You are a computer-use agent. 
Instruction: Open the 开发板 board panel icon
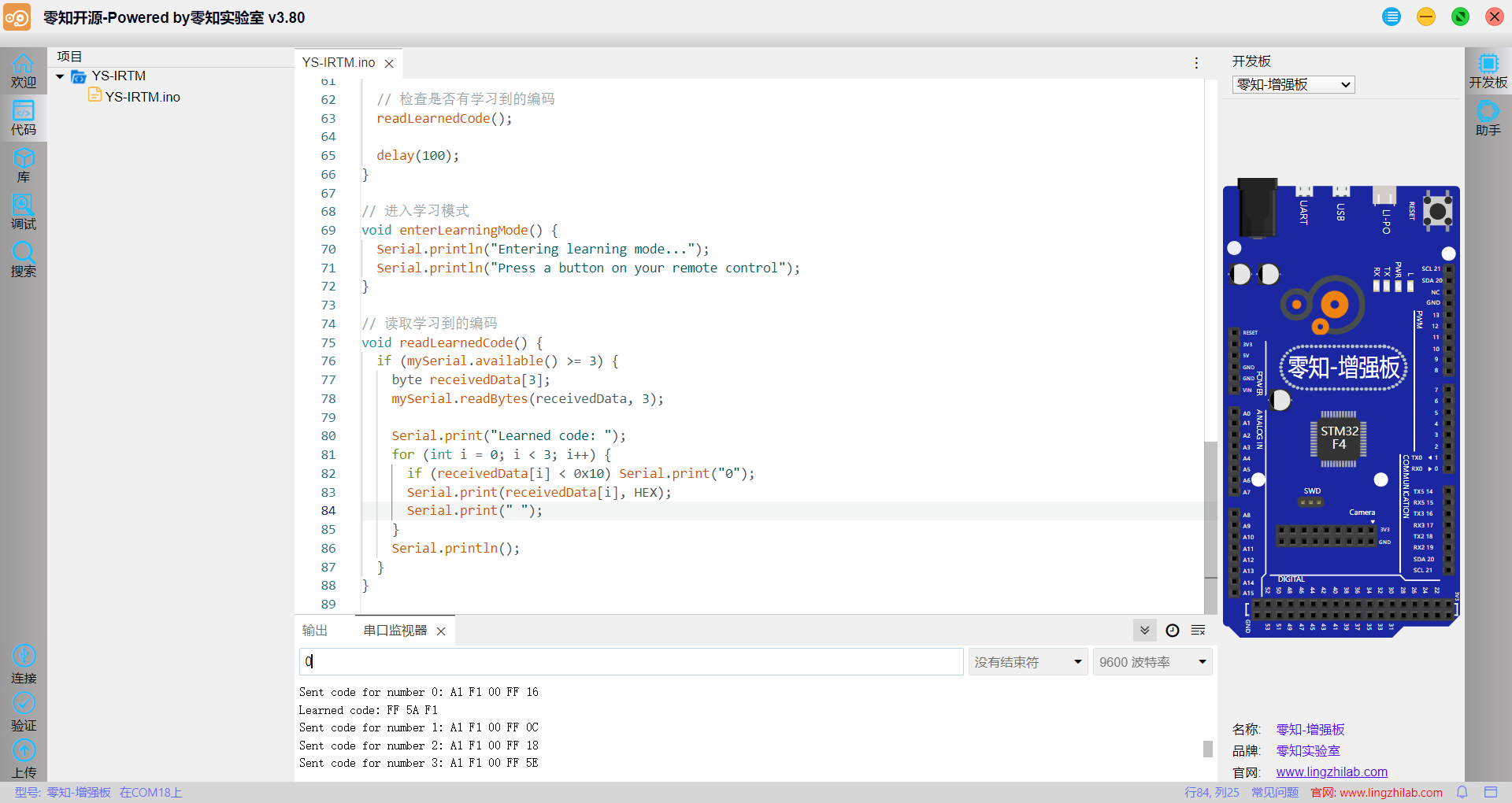click(1488, 71)
